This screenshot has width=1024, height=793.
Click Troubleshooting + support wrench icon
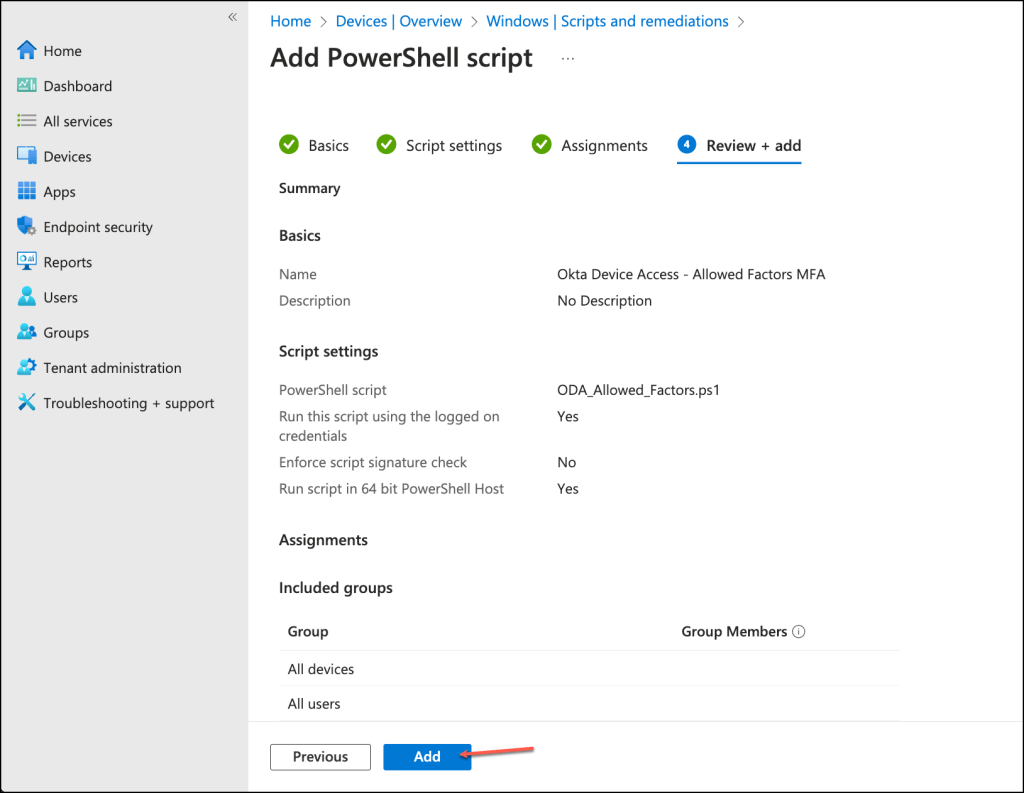[x=26, y=403]
